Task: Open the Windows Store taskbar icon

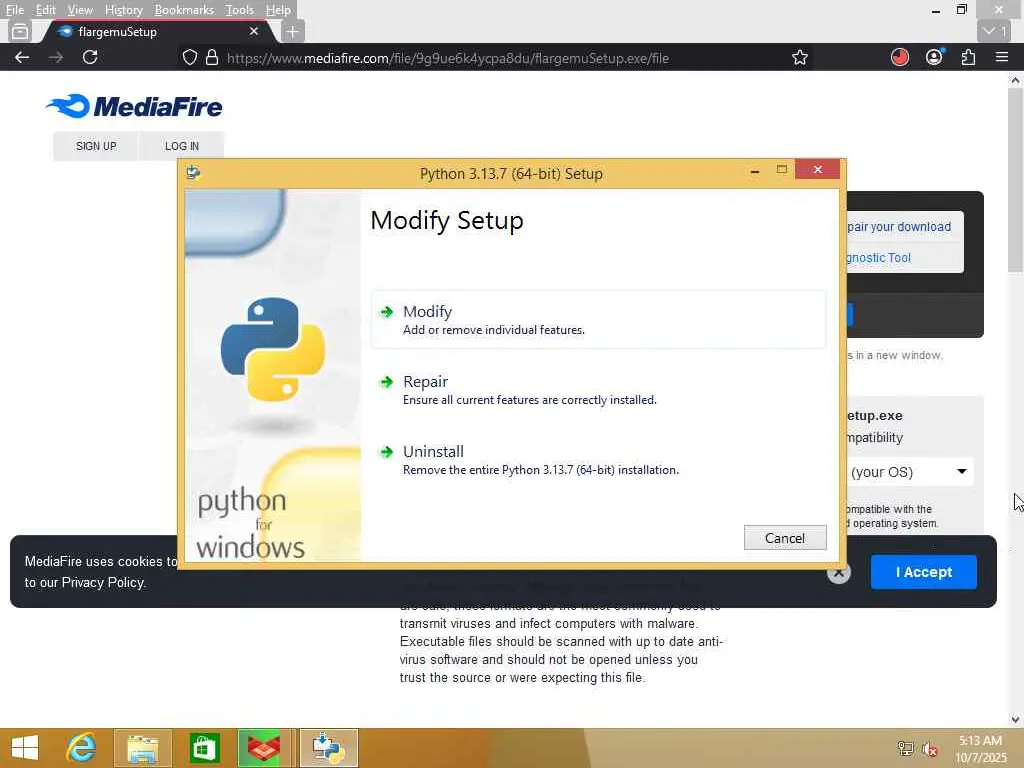Action: 204,748
